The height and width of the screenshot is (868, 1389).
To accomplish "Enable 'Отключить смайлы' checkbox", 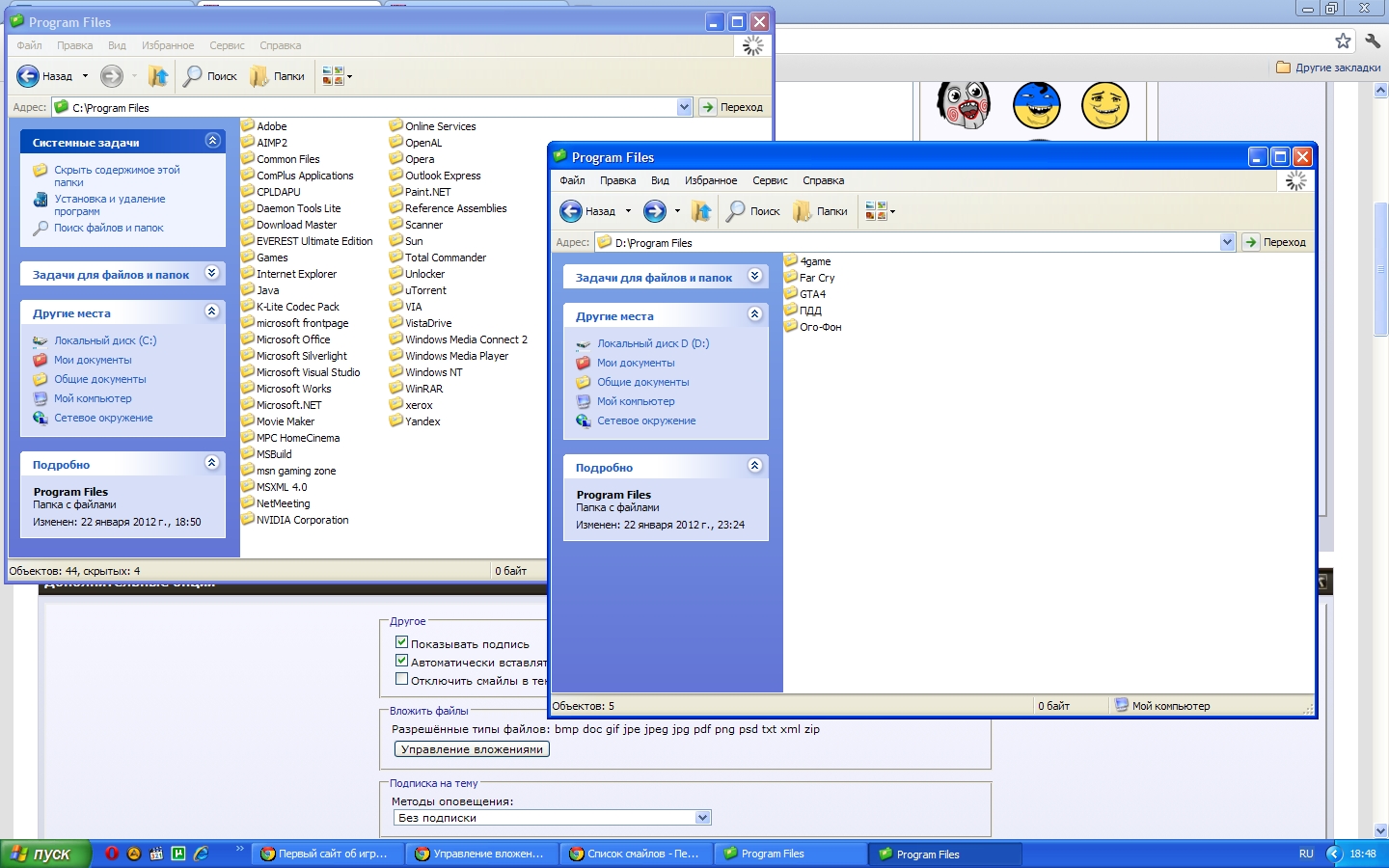I will coord(402,679).
